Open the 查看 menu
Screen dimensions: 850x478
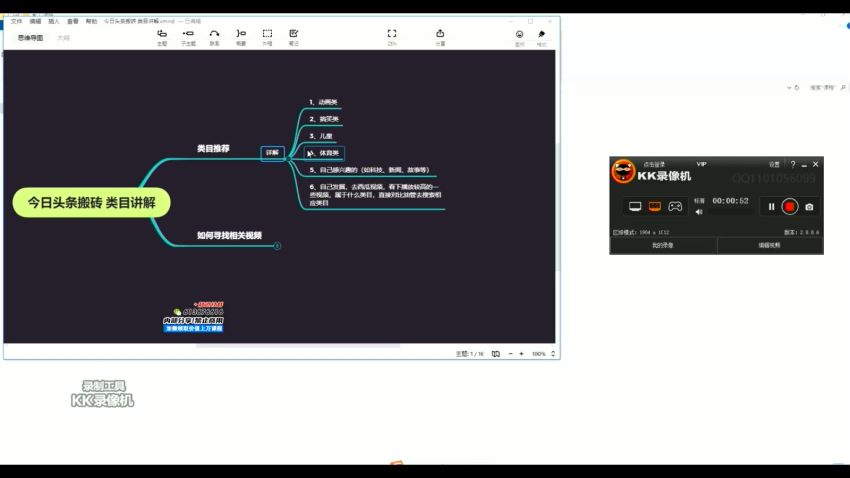point(73,21)
